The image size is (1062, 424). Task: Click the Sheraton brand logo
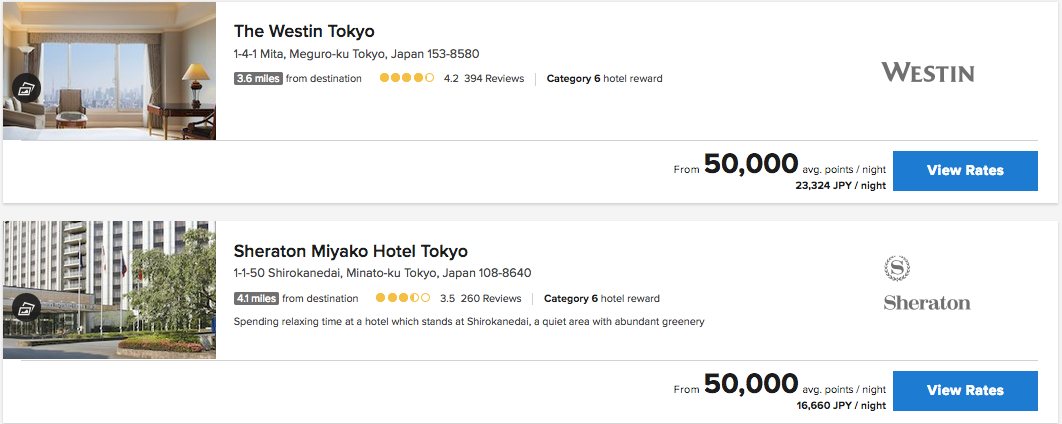coord(927,284)
